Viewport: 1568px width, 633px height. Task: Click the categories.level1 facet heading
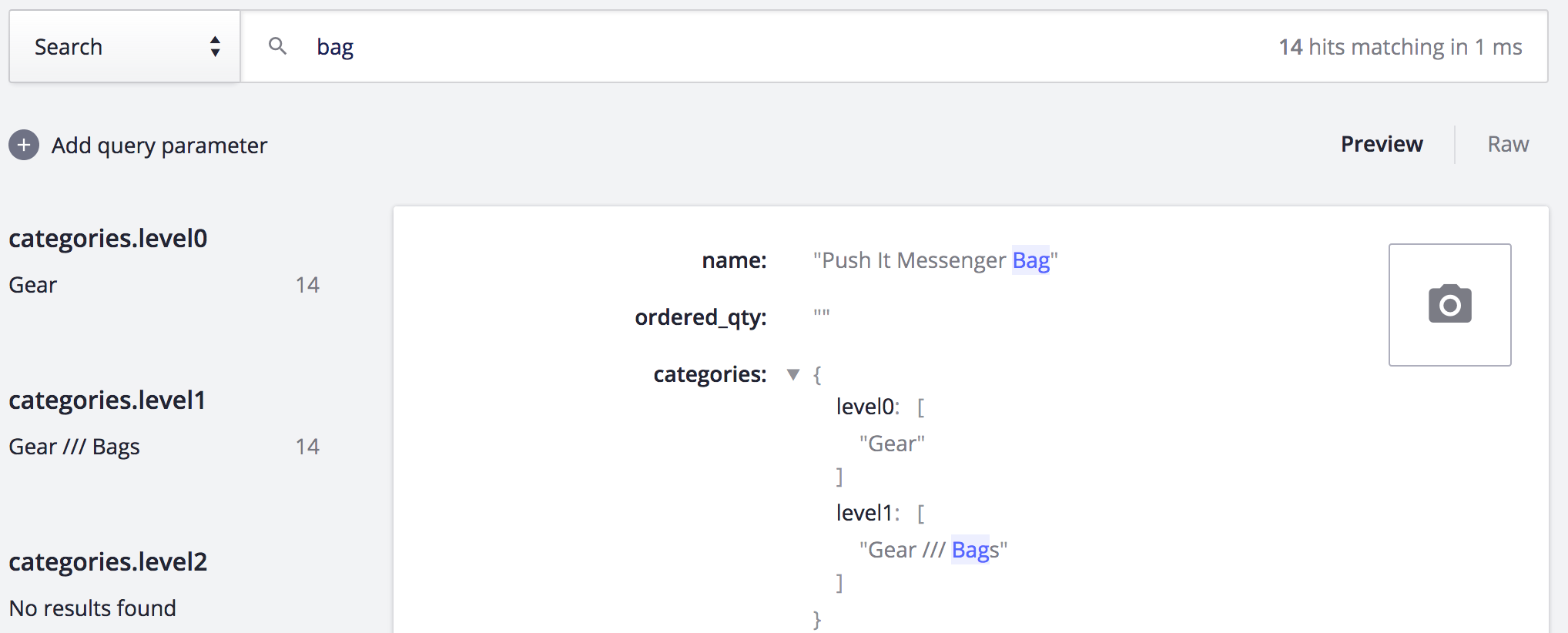click(106, 400)
